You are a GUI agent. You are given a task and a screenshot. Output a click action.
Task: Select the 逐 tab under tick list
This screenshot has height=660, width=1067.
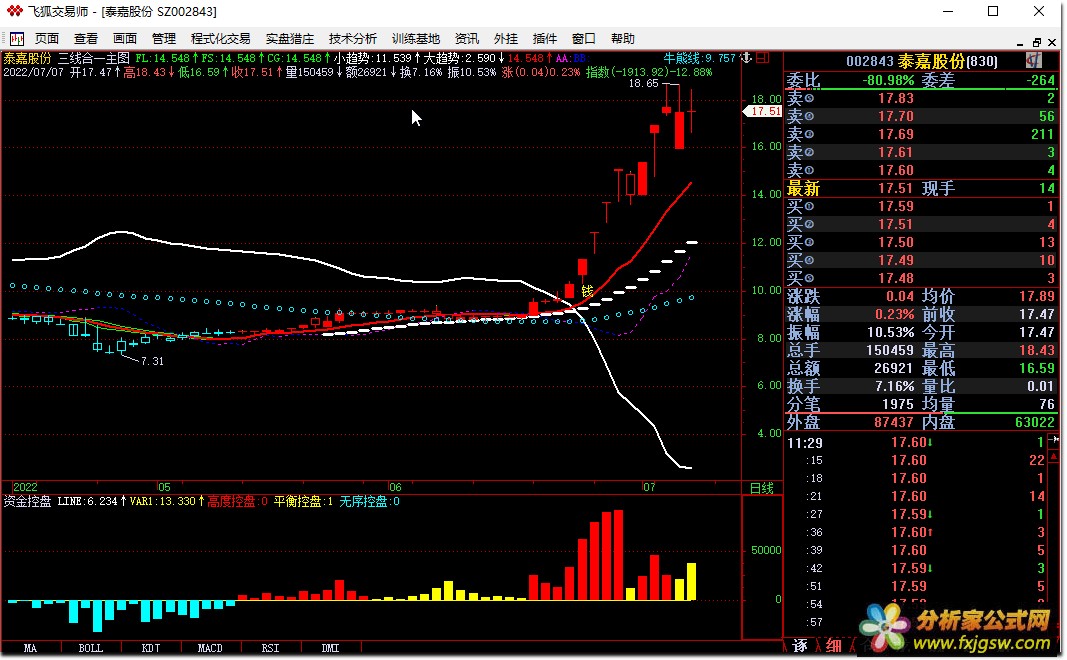tap(801, 645)
